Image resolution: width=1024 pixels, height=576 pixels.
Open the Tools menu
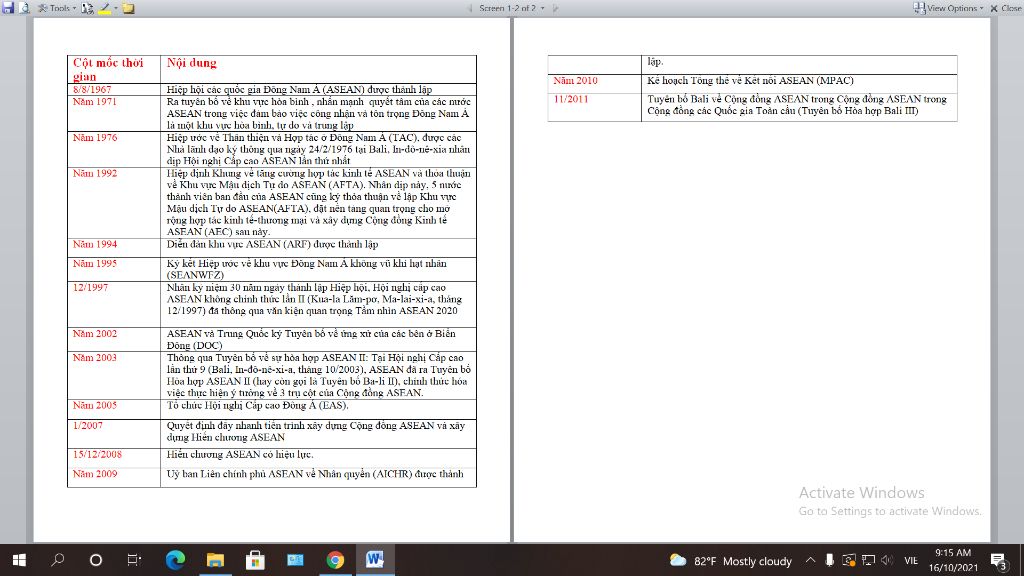57,8
